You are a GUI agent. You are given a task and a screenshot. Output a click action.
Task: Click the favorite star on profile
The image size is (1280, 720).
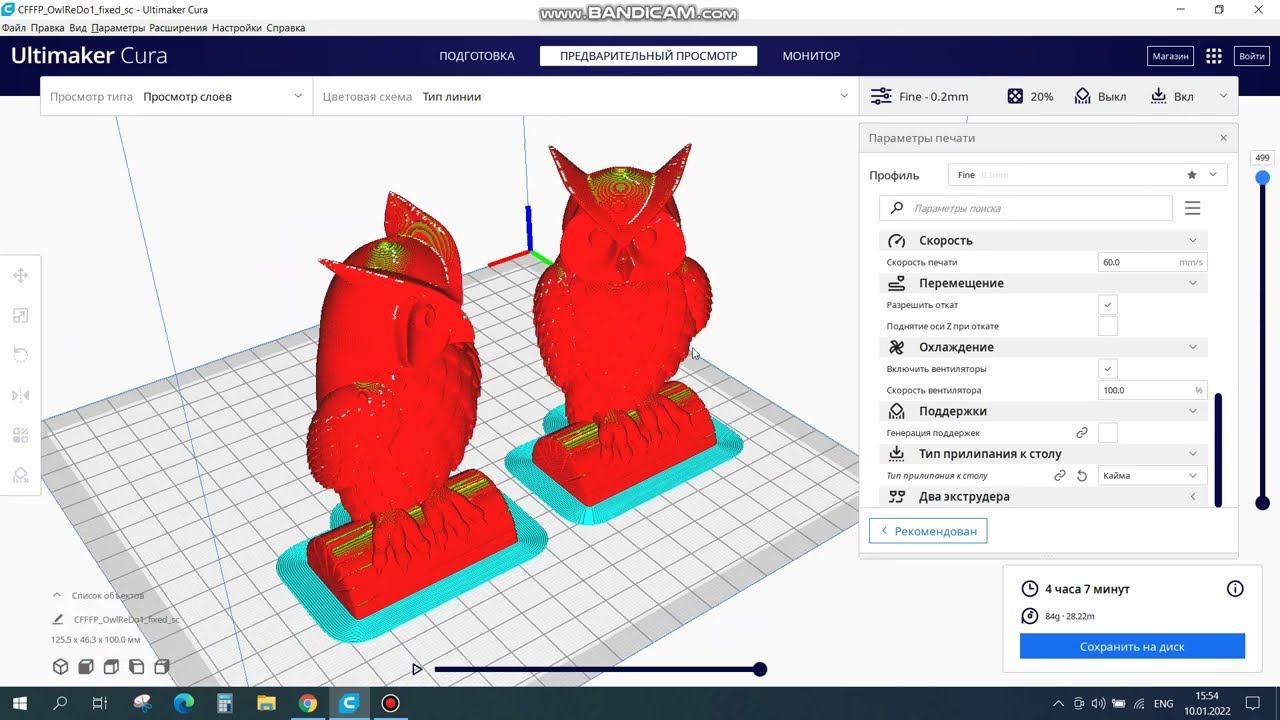[x=1191, y=175]
